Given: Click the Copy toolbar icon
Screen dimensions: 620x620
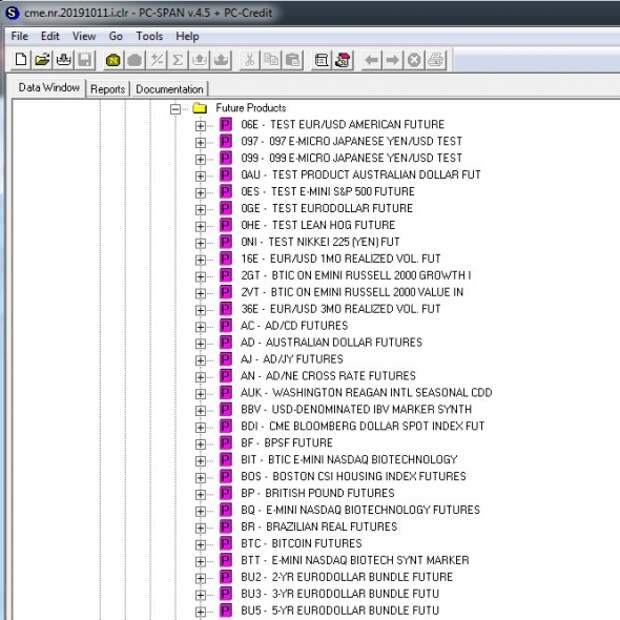Looking at the screenshot, I should tap(271, 60).
